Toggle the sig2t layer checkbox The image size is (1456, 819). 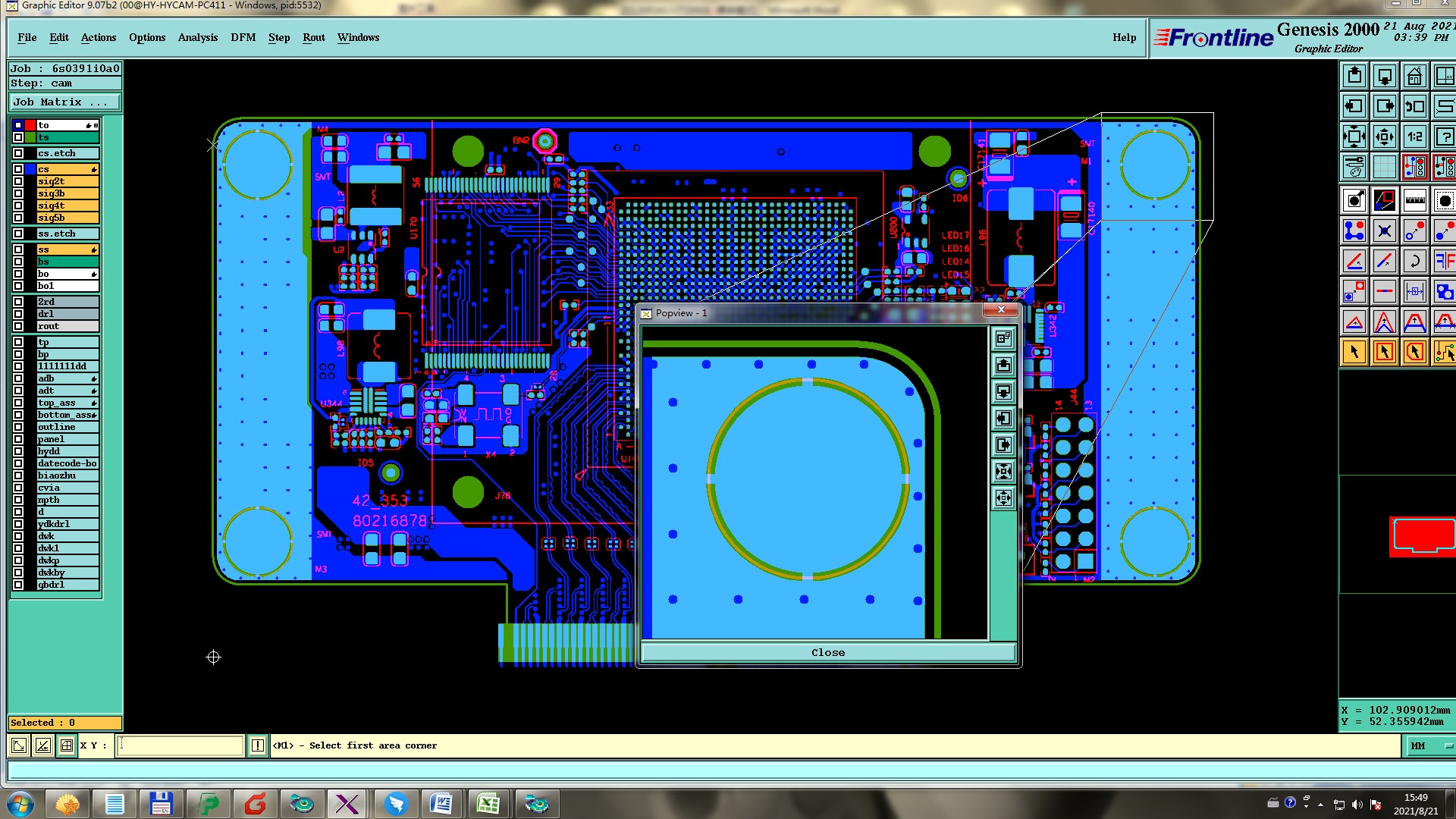18,181
